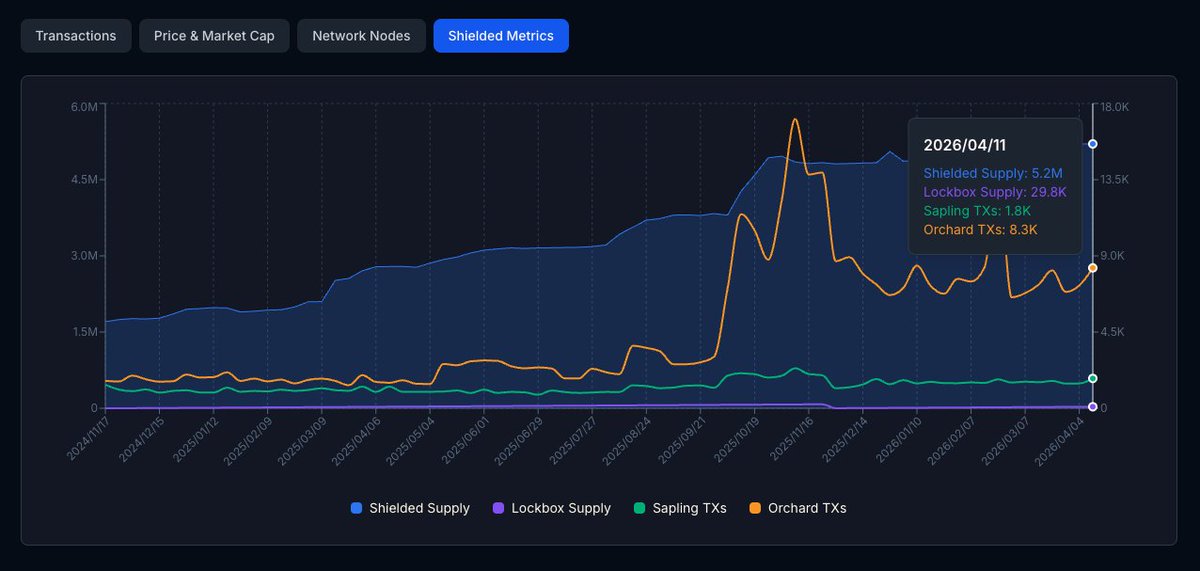Select blue Shielded Supply data point marker
This screenshot has width=1200, height=571.
[1092, 144]
